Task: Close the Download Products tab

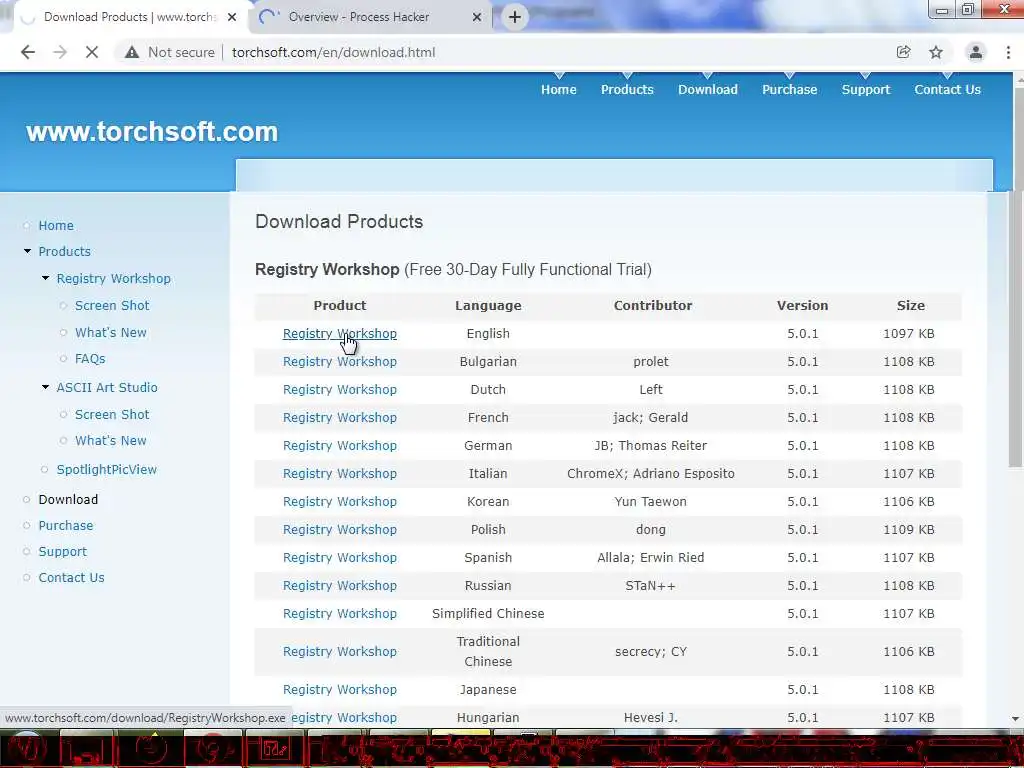Action: click(232, 17)
